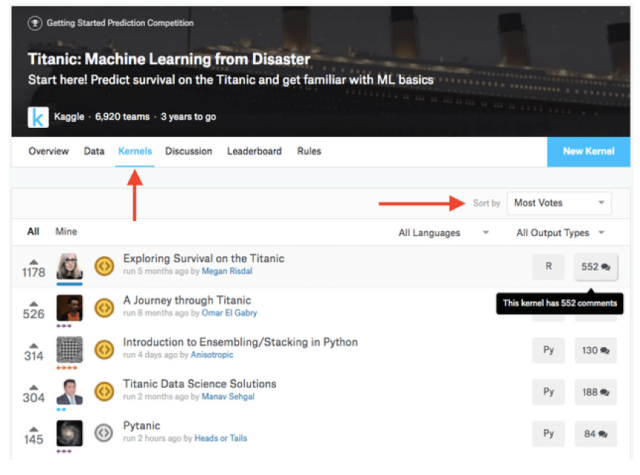Viewport: 640px width, 475px height.
Task: Open Manav Sehgal's avatar
Action: pyautogui.click(x=69, y=392)
